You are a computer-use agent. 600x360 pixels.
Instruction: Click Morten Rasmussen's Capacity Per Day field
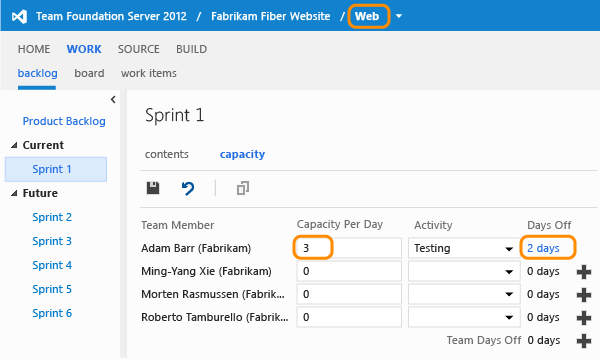coord(349,294)
